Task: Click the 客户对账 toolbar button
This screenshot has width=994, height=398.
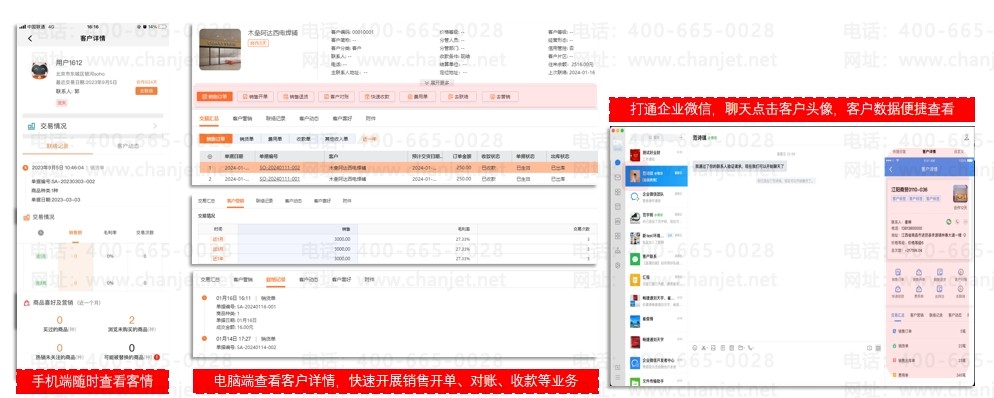Action: (337, 97)
